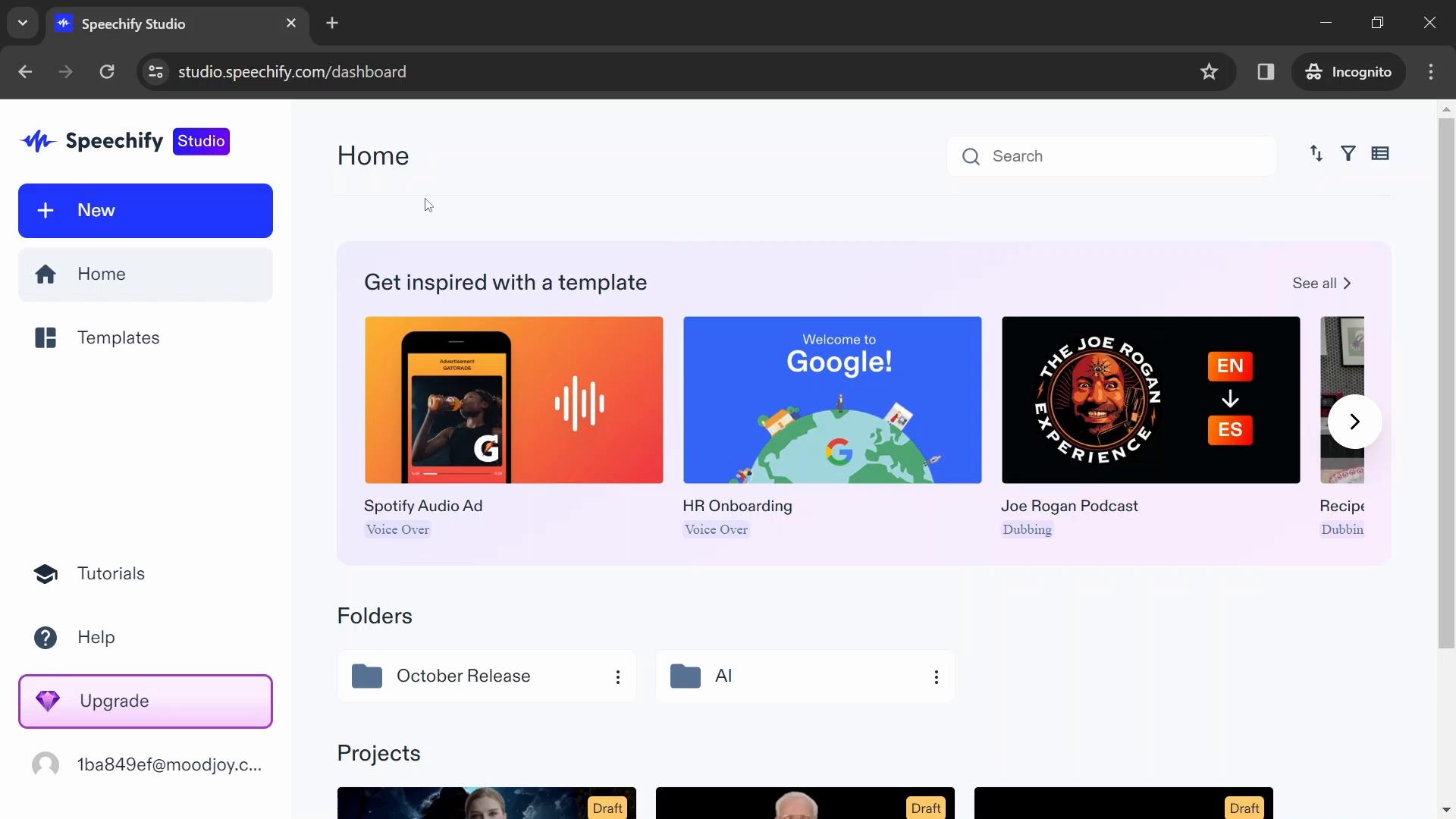
Task: Click See all templates link
Action: 1320,283
